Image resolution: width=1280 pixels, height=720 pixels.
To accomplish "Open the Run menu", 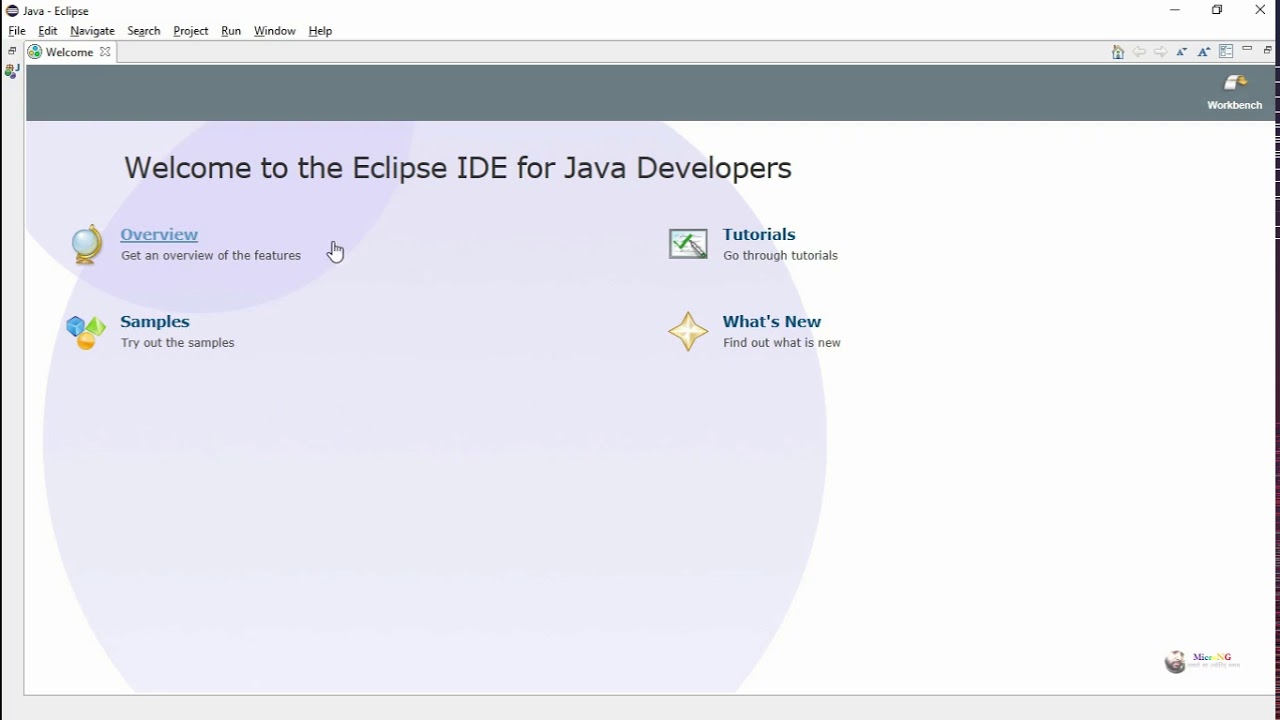I will (x=231, y=31).
